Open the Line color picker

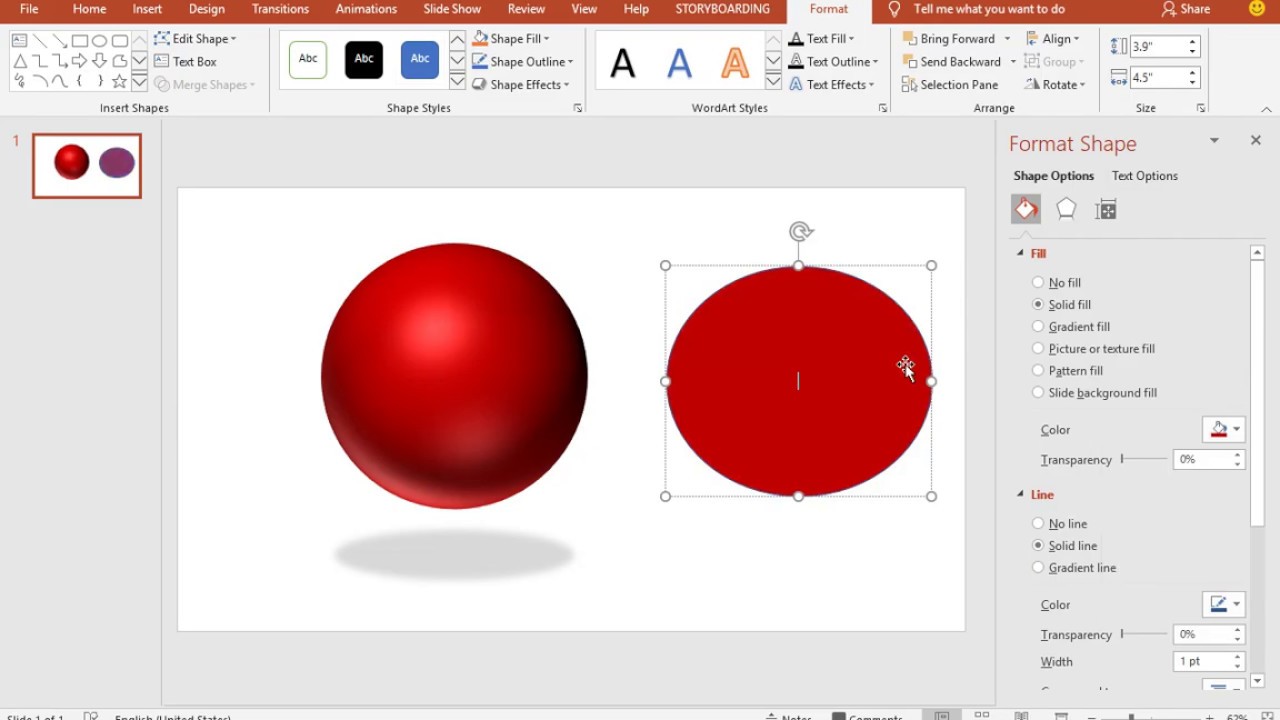(x=1224, y=605)
